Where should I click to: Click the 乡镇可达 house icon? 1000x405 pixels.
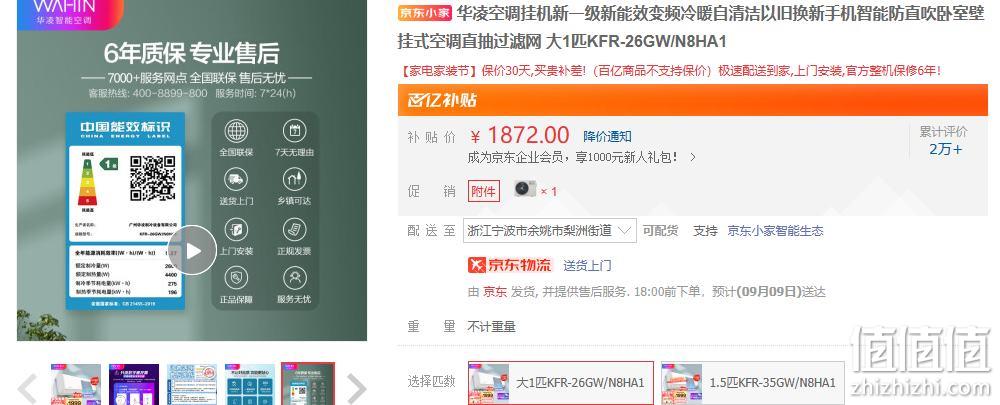tap(294, 179)
